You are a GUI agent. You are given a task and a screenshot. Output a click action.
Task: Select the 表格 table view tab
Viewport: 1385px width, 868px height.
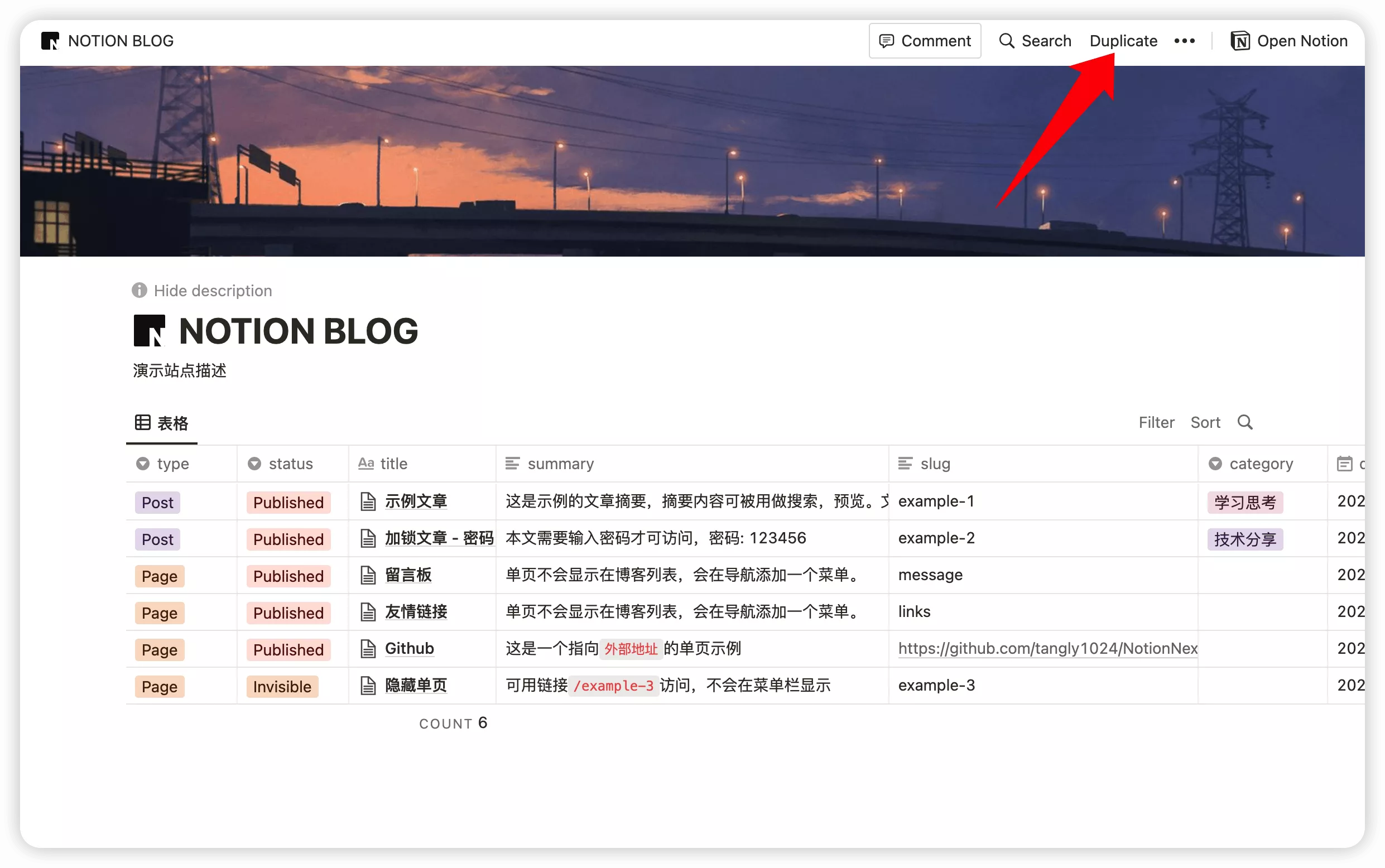[162, 423]
